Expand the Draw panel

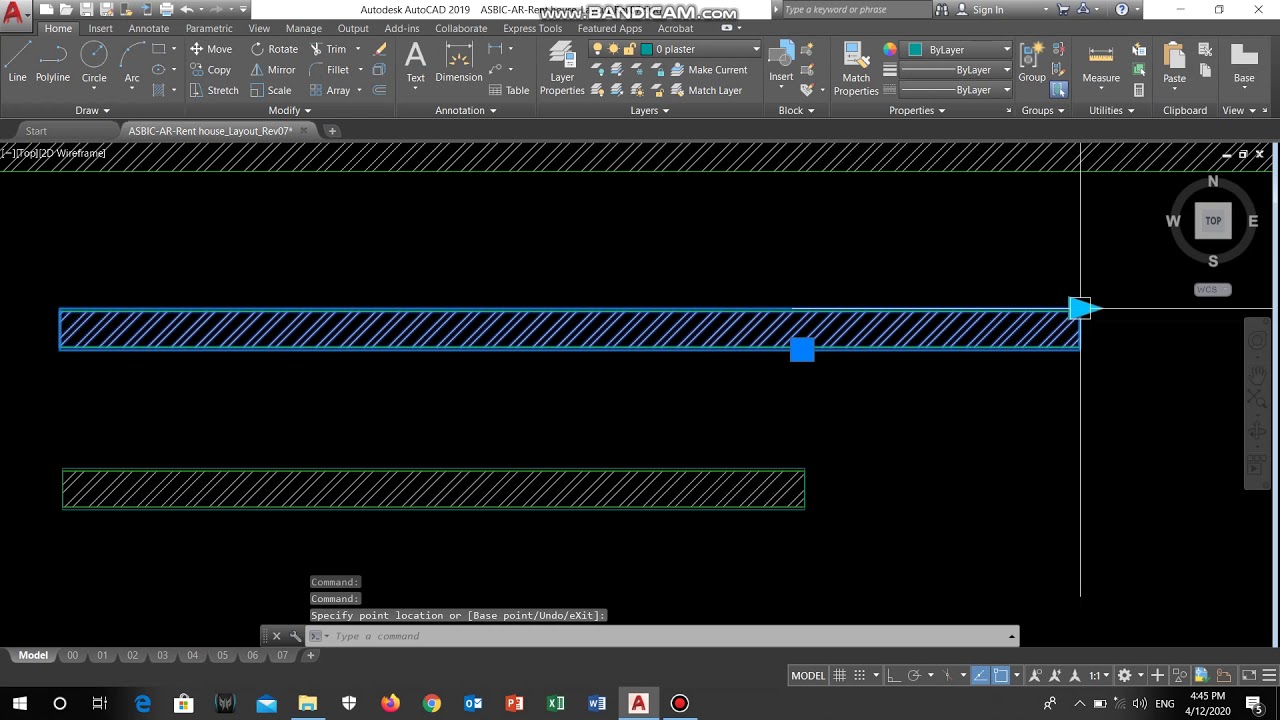coord(92,110)
